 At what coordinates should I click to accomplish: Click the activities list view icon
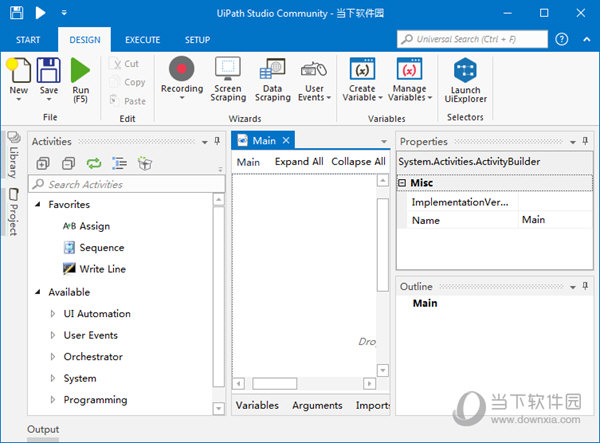[x=119, y=164]
